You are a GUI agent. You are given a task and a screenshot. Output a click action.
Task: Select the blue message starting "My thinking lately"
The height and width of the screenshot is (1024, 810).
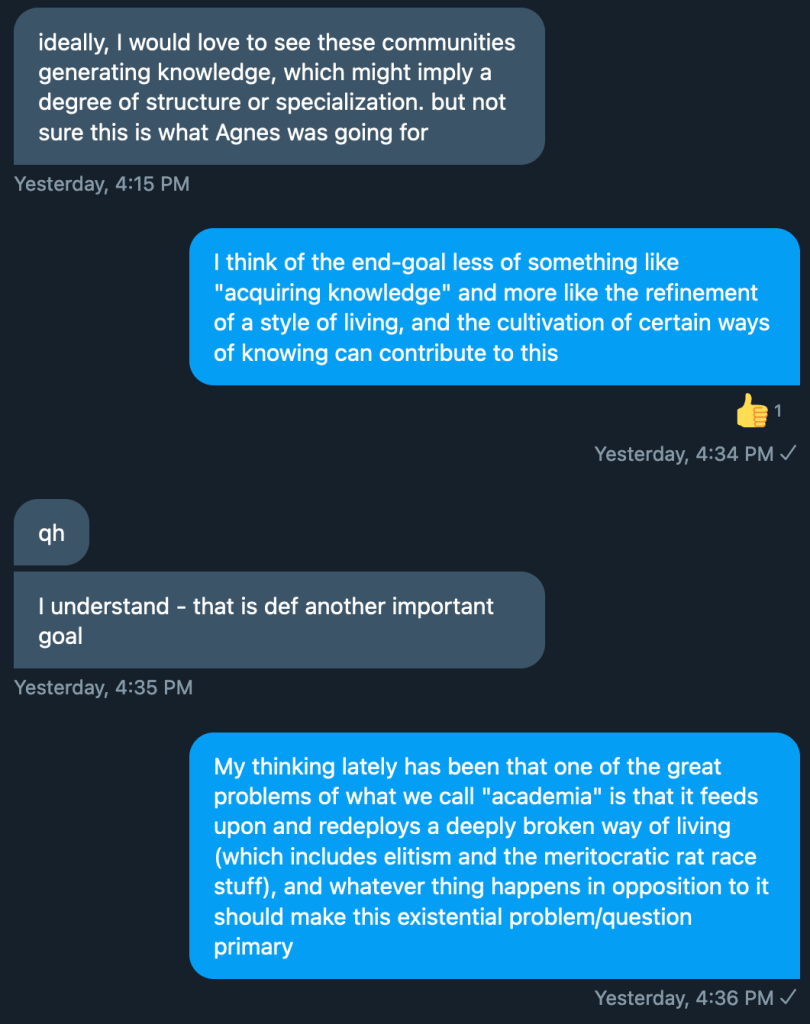(494, 856)
